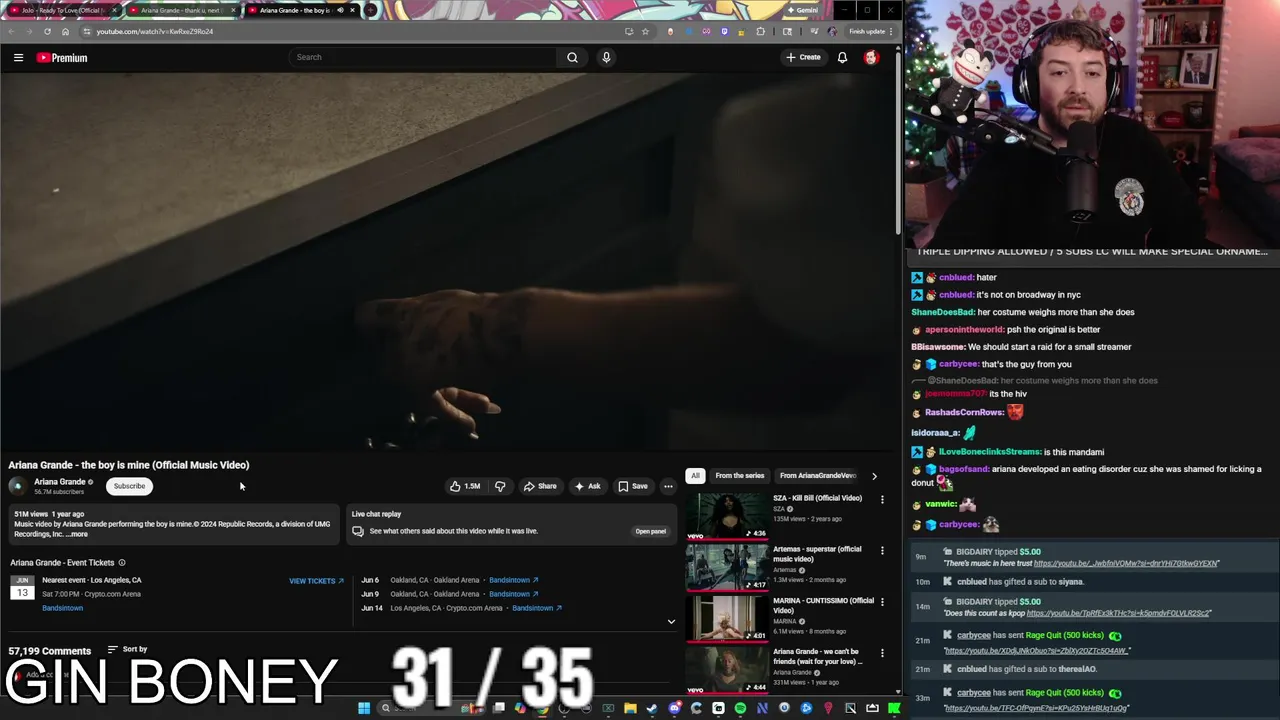Viewport: 1280px width, 720px height.
Task: Subscribe to Ariana Grande
Action: click(129, 486)
